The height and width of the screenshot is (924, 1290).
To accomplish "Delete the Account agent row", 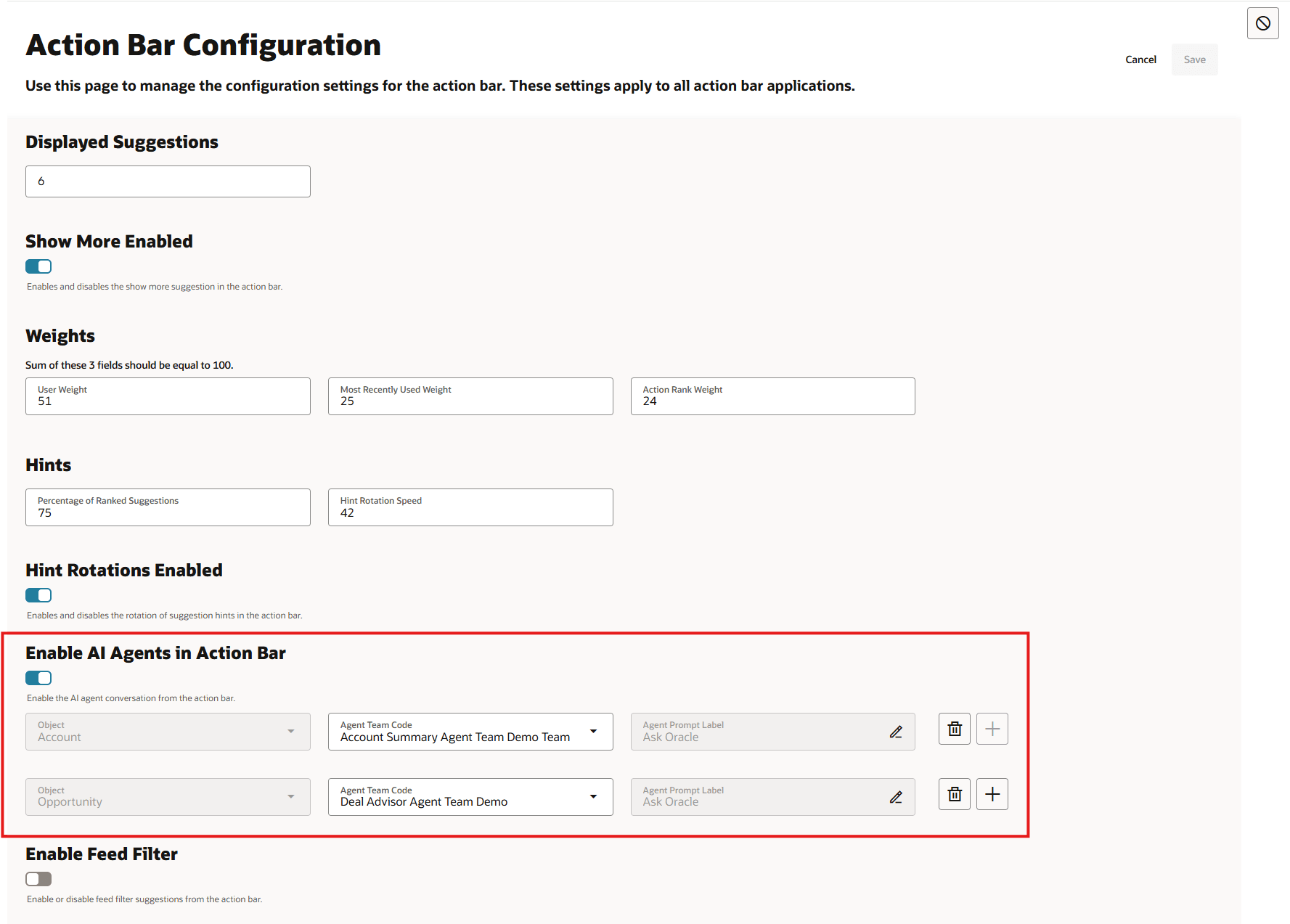I will pos(954,729).
